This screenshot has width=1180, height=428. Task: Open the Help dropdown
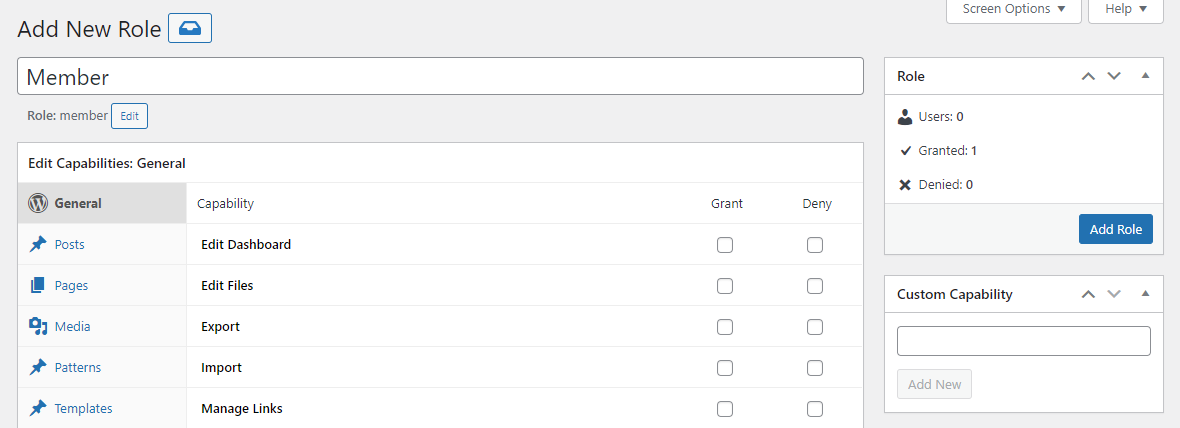pyautogui.click(x=1126, y=9)
